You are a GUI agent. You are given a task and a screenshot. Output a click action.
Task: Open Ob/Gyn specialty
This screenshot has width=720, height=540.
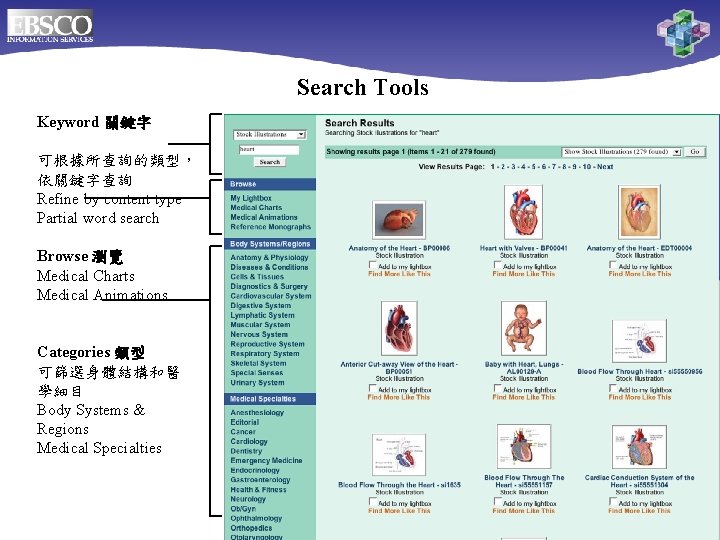point(243,509)
